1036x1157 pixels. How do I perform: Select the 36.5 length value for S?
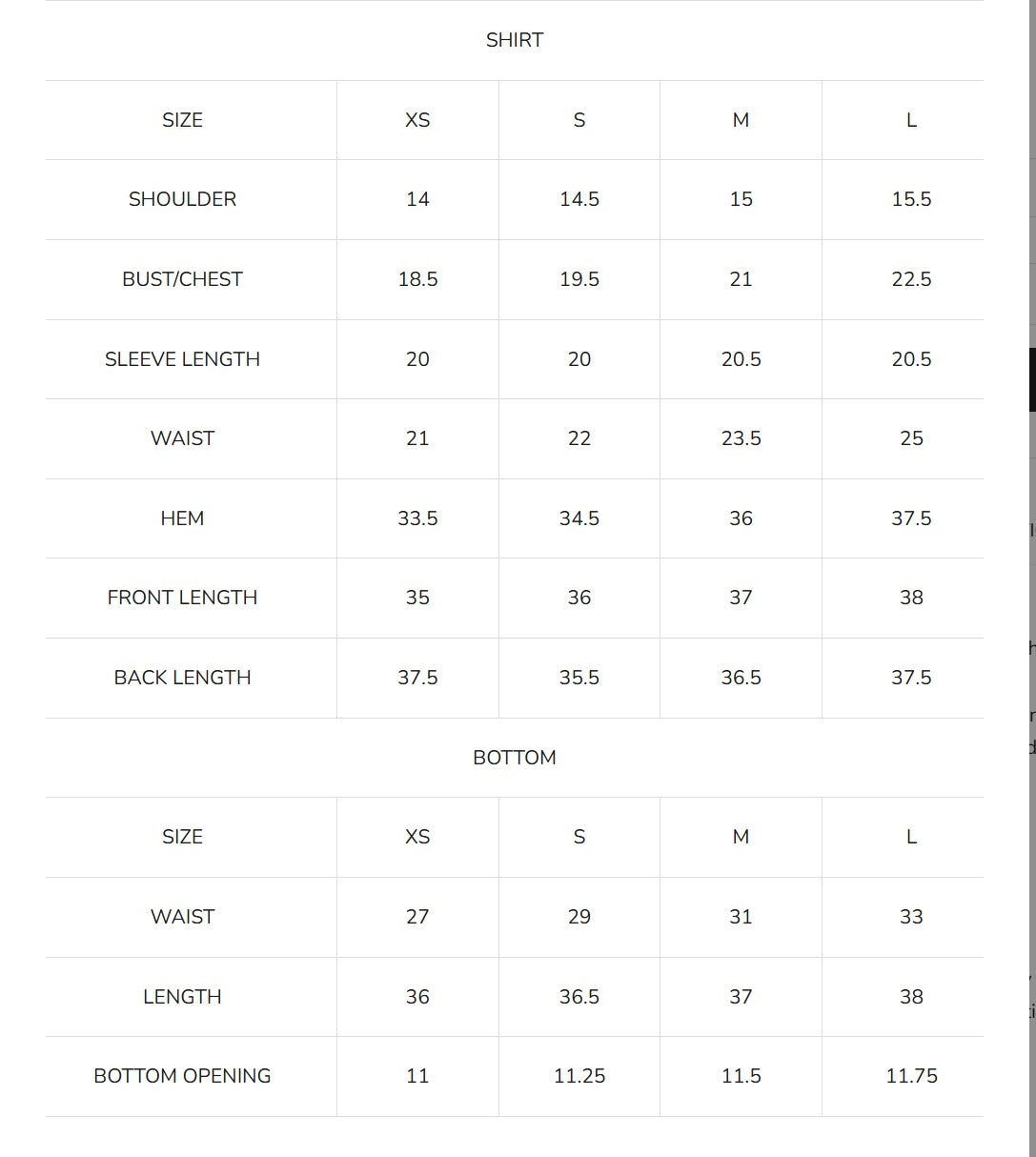tap(579, 997)
